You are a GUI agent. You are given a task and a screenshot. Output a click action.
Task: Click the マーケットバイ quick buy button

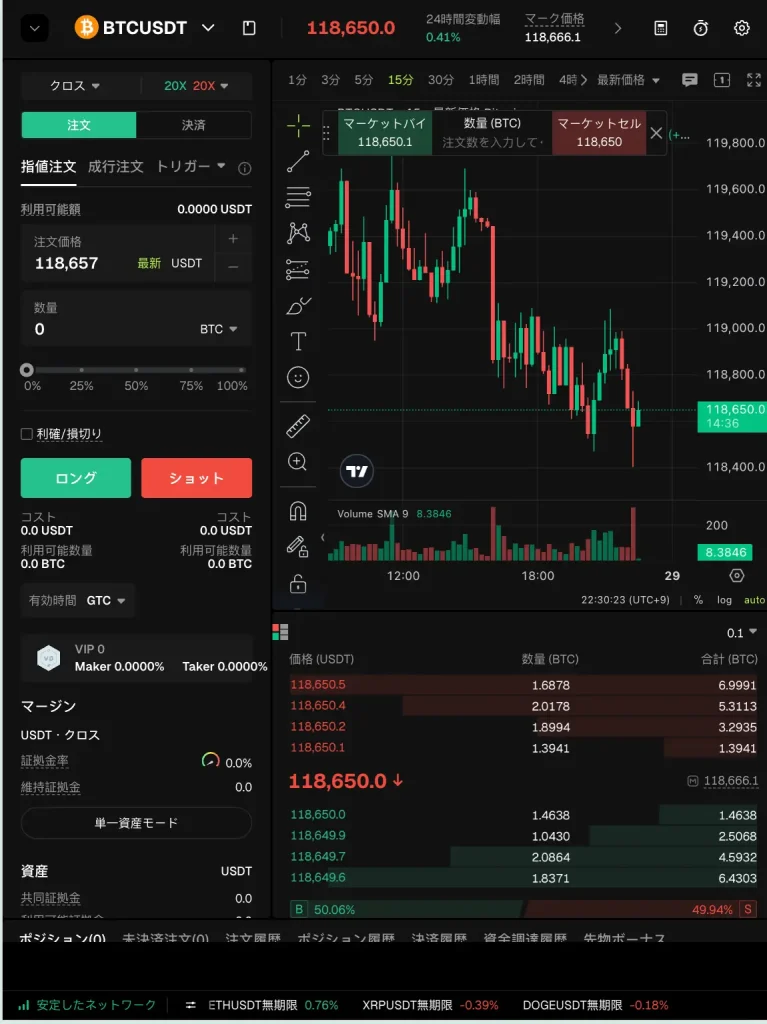pyautogui.click(x=385, y=133)
